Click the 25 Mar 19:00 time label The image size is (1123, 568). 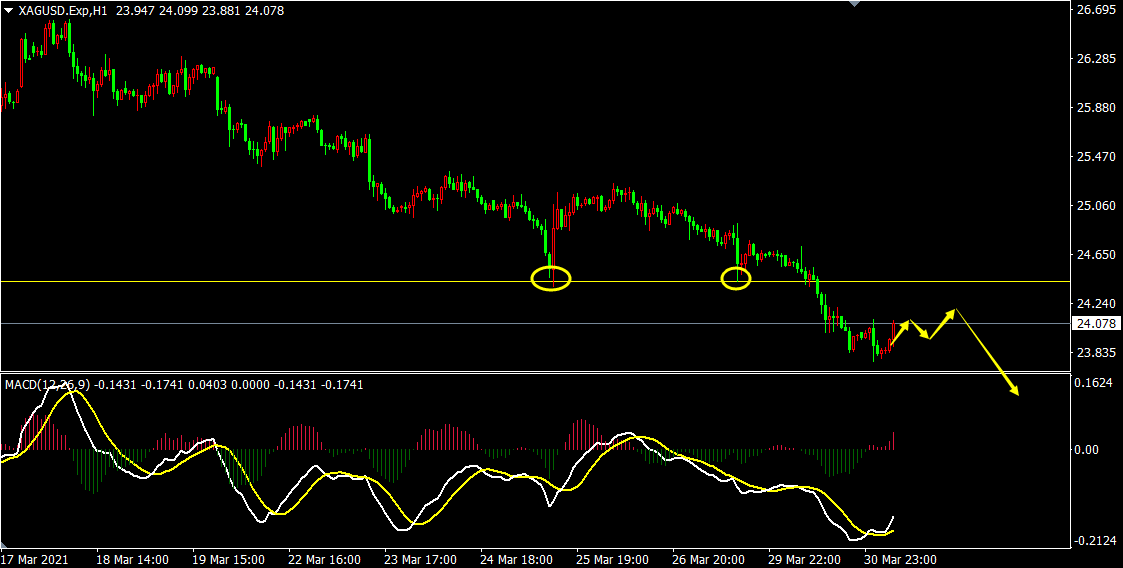[x=610, y=559]
